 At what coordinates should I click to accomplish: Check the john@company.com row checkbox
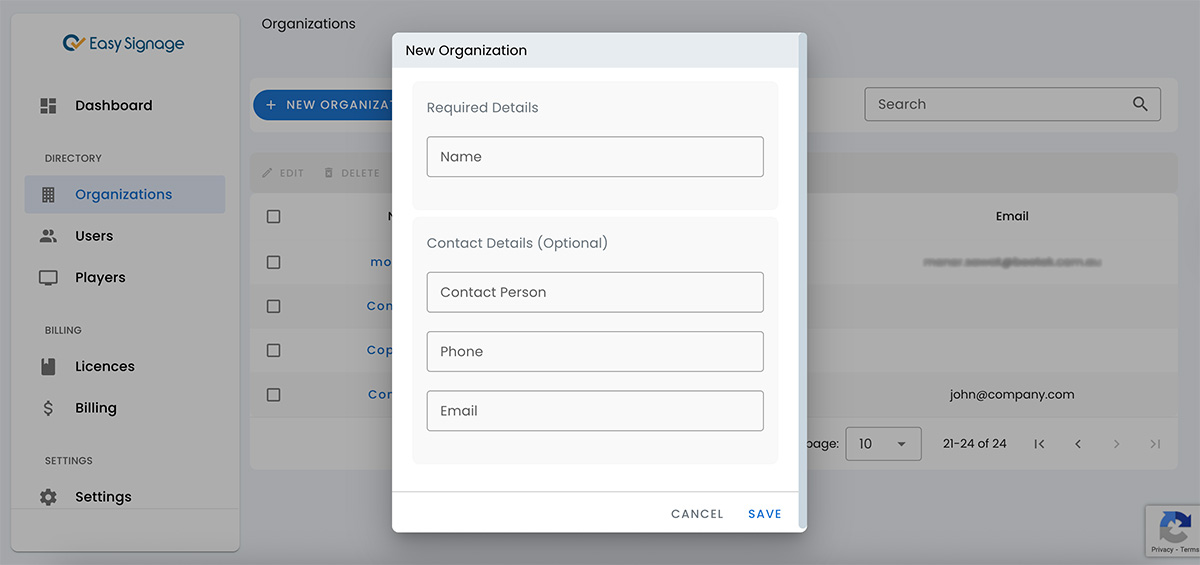tap(274, 394)
